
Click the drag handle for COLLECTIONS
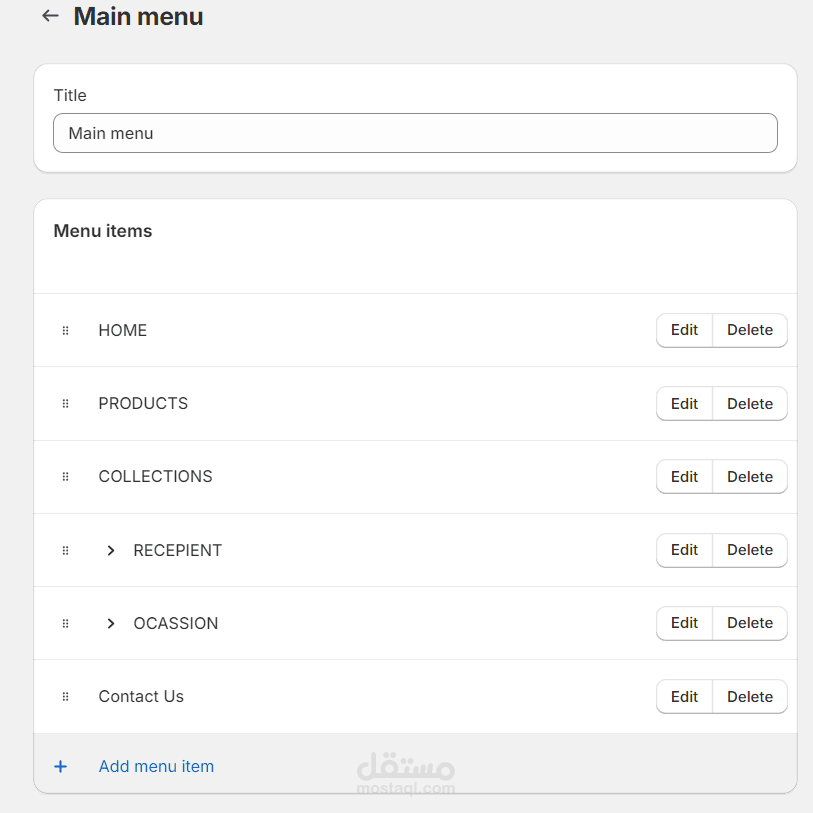(66, 477)
